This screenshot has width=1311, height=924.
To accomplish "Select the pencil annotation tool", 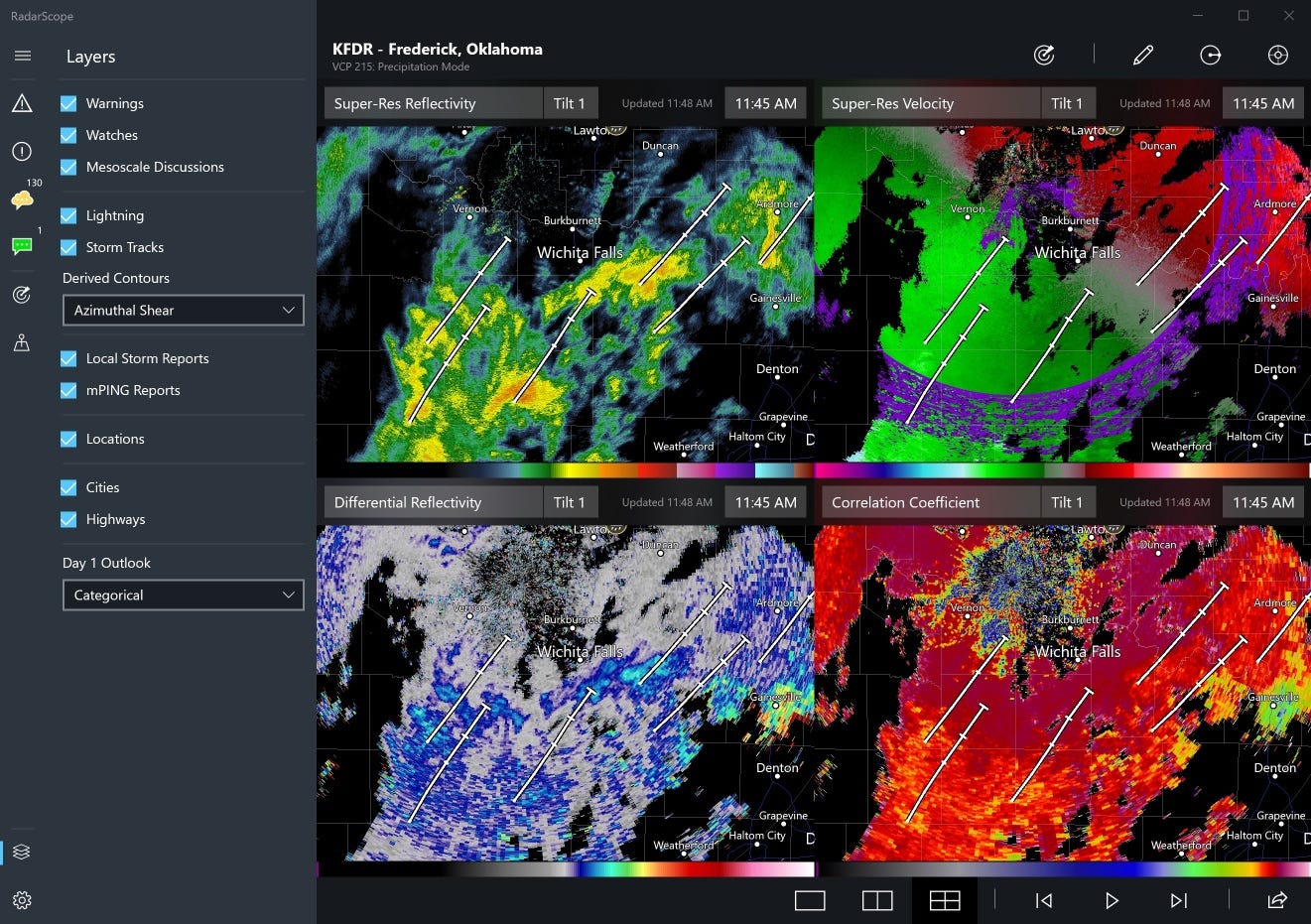I will [1142, 55].
